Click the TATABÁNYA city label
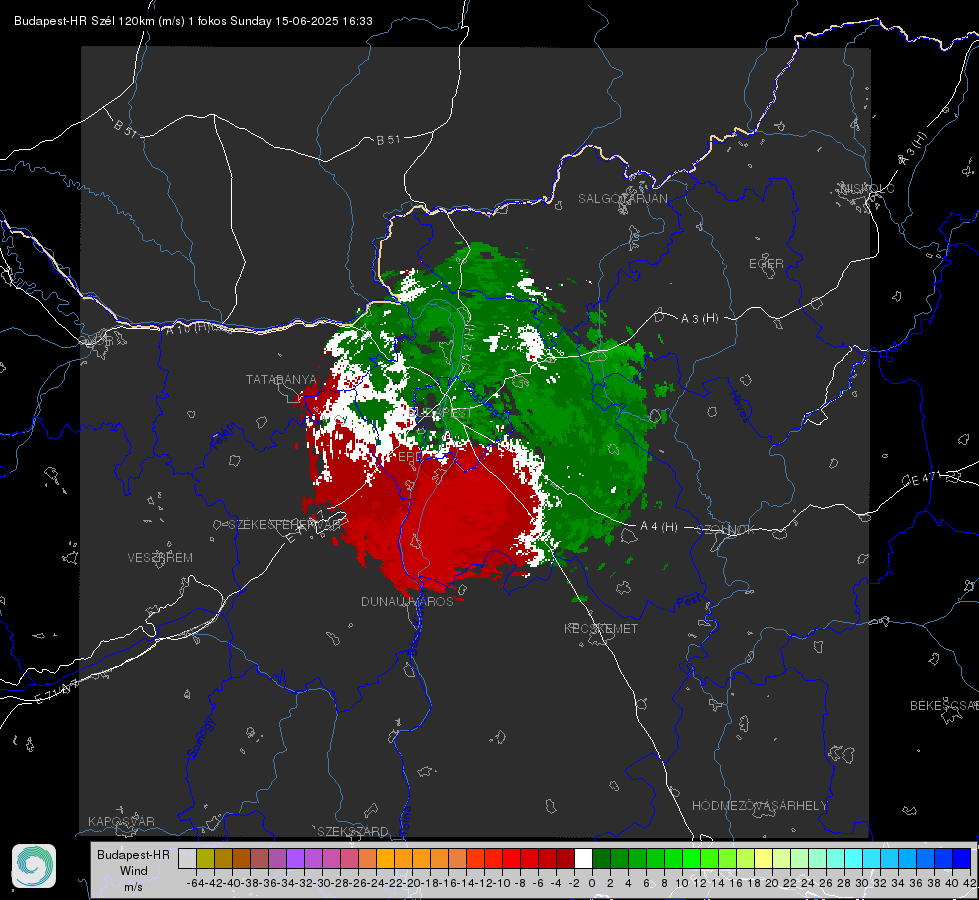This screenshot has width=979, height=900. pyautogui.click(x=281, y=380)
